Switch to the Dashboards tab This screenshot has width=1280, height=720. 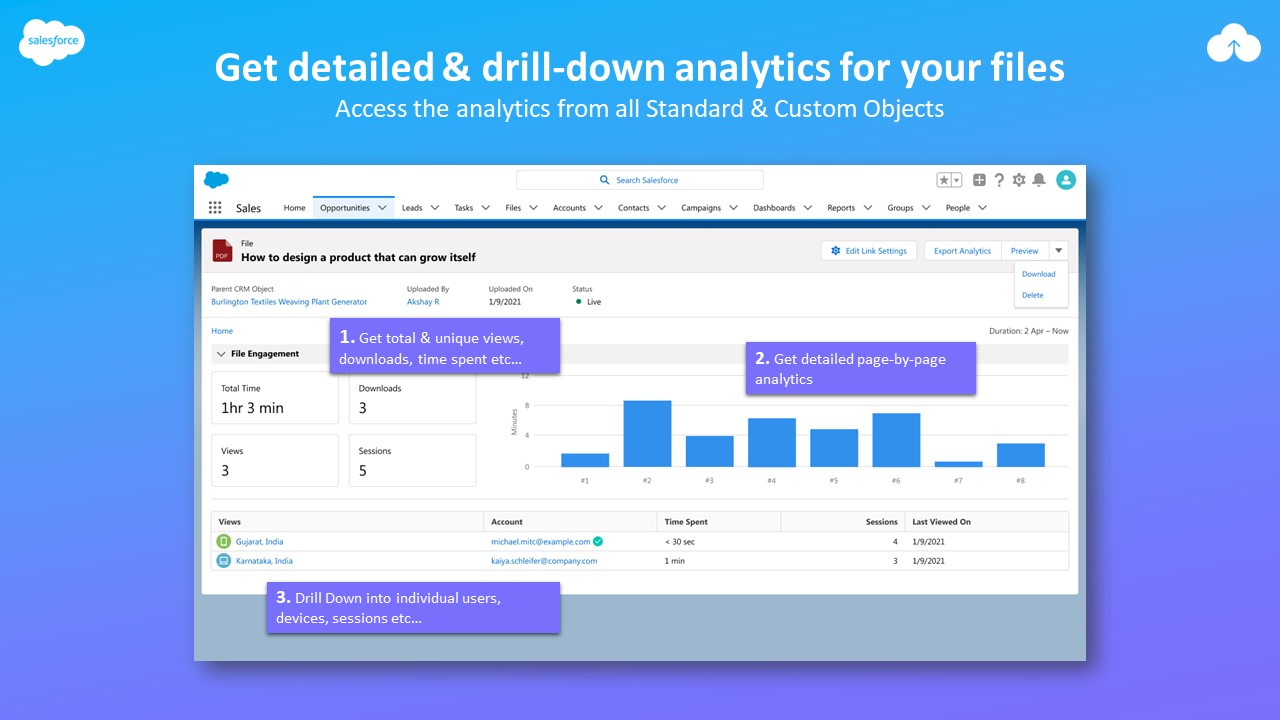774,208
